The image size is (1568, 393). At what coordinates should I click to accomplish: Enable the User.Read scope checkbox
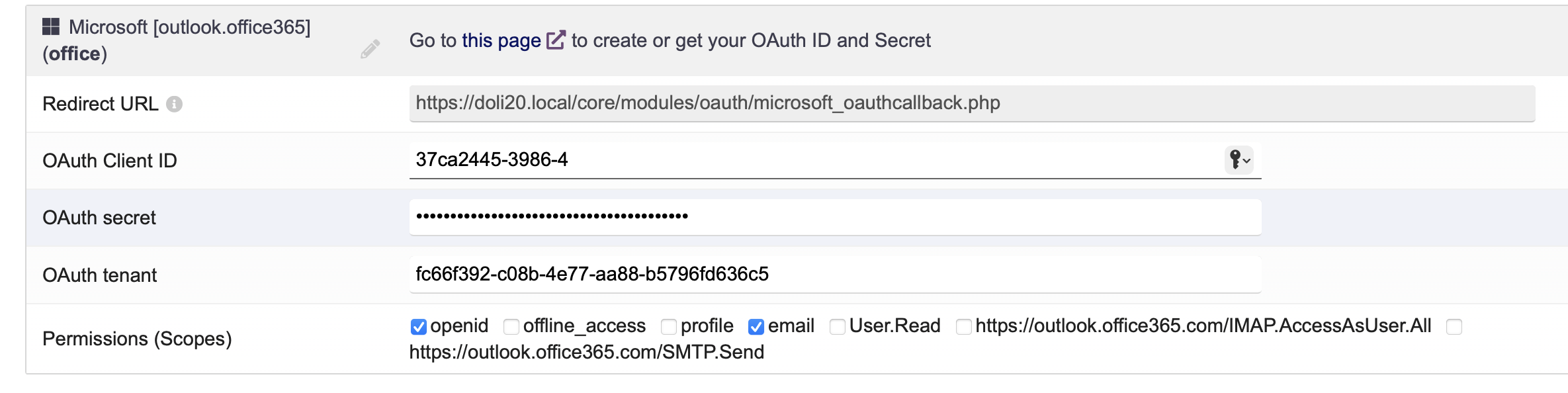[x=838, y=327]
